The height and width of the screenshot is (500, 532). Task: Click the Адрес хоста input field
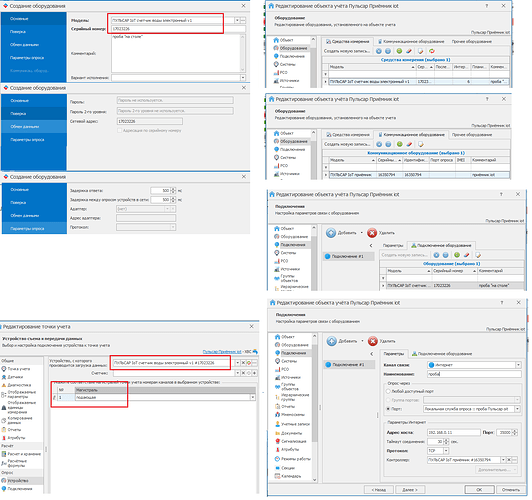coord(453,432)
